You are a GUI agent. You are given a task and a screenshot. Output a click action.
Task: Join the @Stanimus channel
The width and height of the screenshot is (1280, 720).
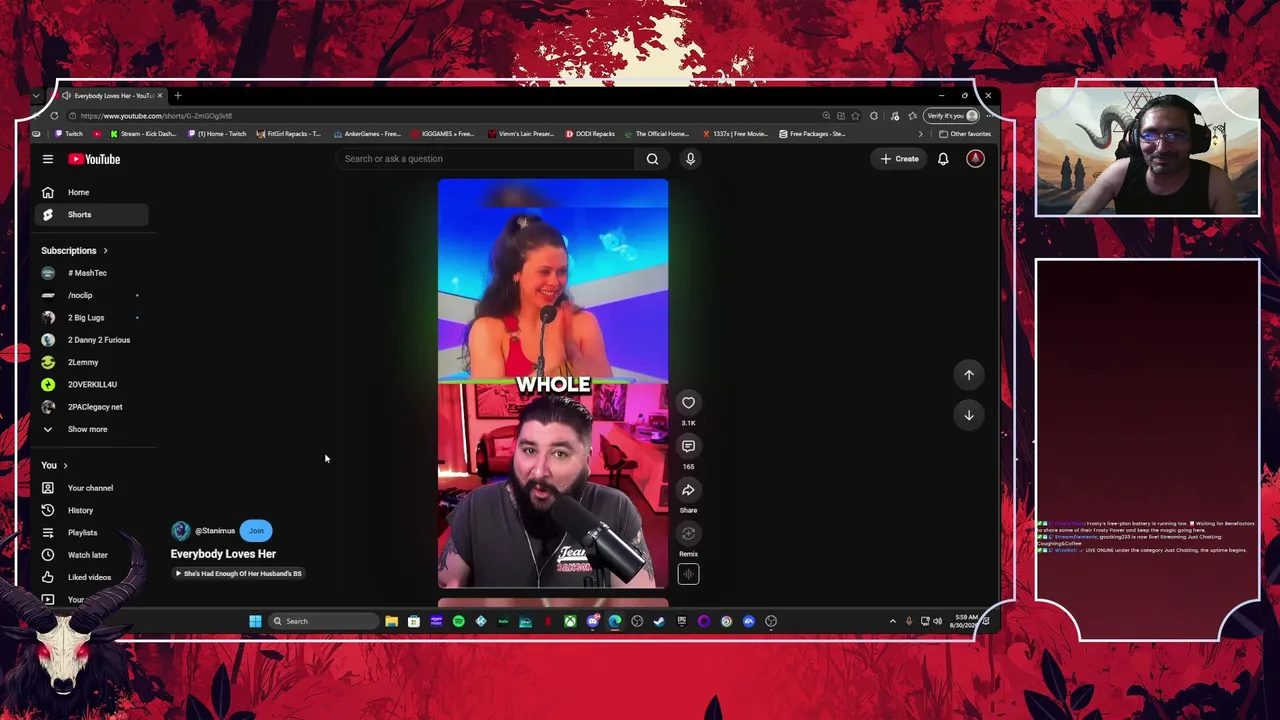point(256,531)
